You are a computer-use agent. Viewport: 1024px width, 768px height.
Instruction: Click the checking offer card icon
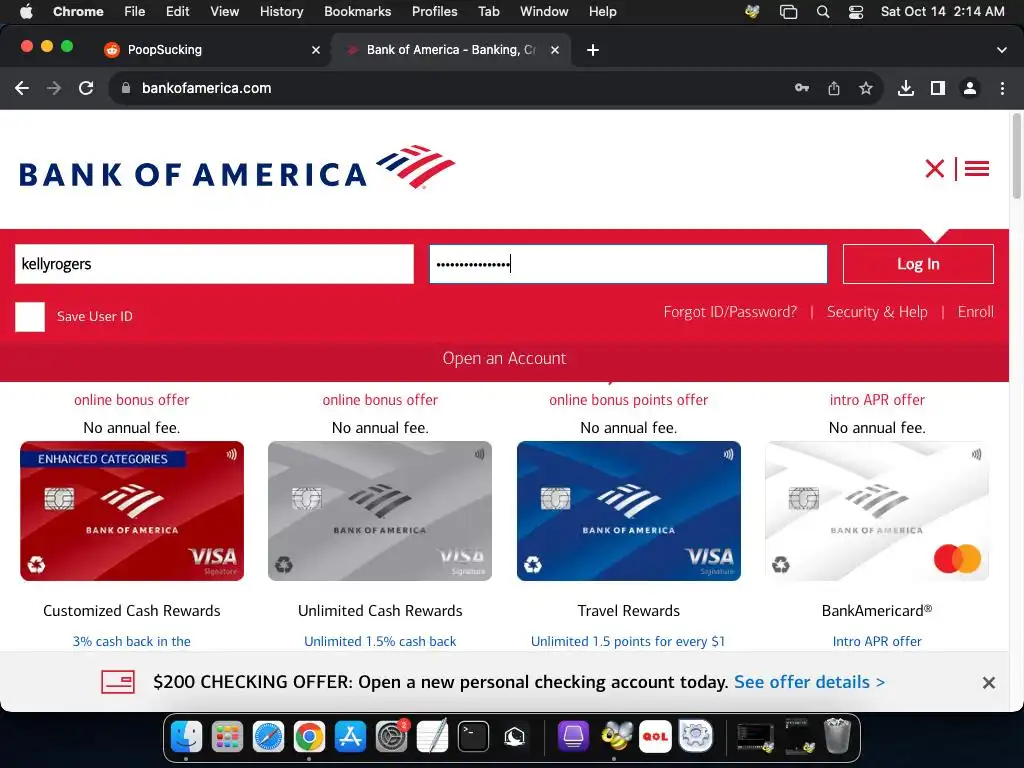pyautogui.click(x=118, y=682)
